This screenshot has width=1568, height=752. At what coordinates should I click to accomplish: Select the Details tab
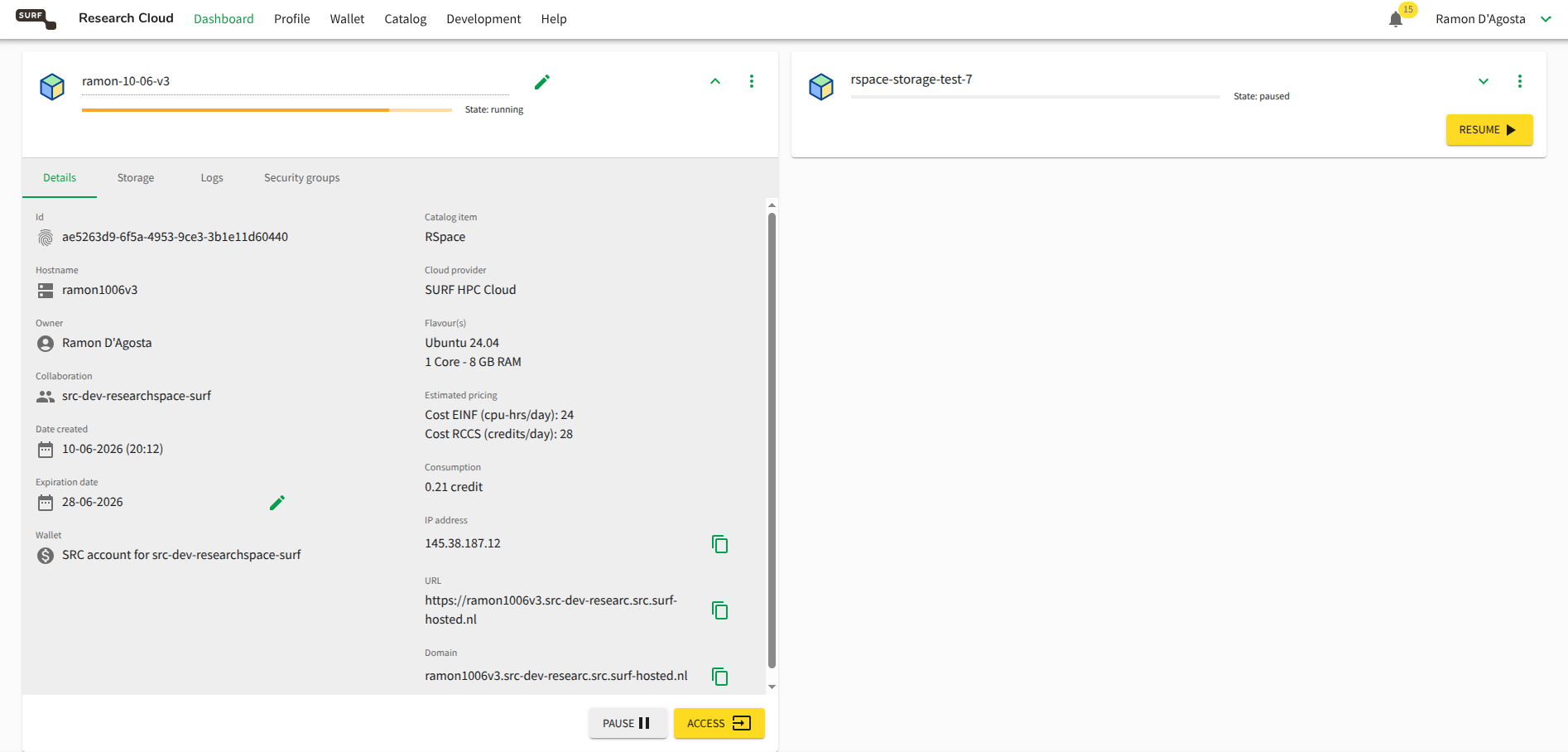(x=60, y=178)
